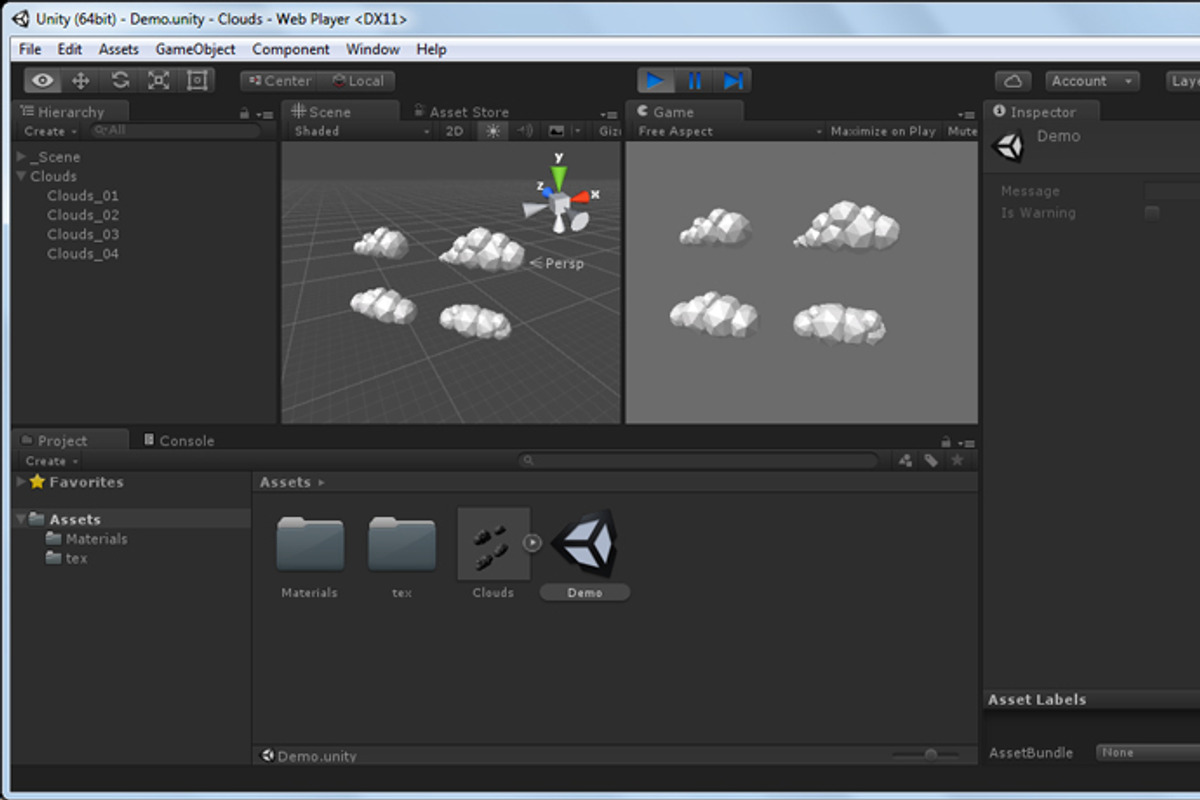Screen dimensions: 1200x800
Task: Open the Account dropdown
Action: tap(1093, 81)
